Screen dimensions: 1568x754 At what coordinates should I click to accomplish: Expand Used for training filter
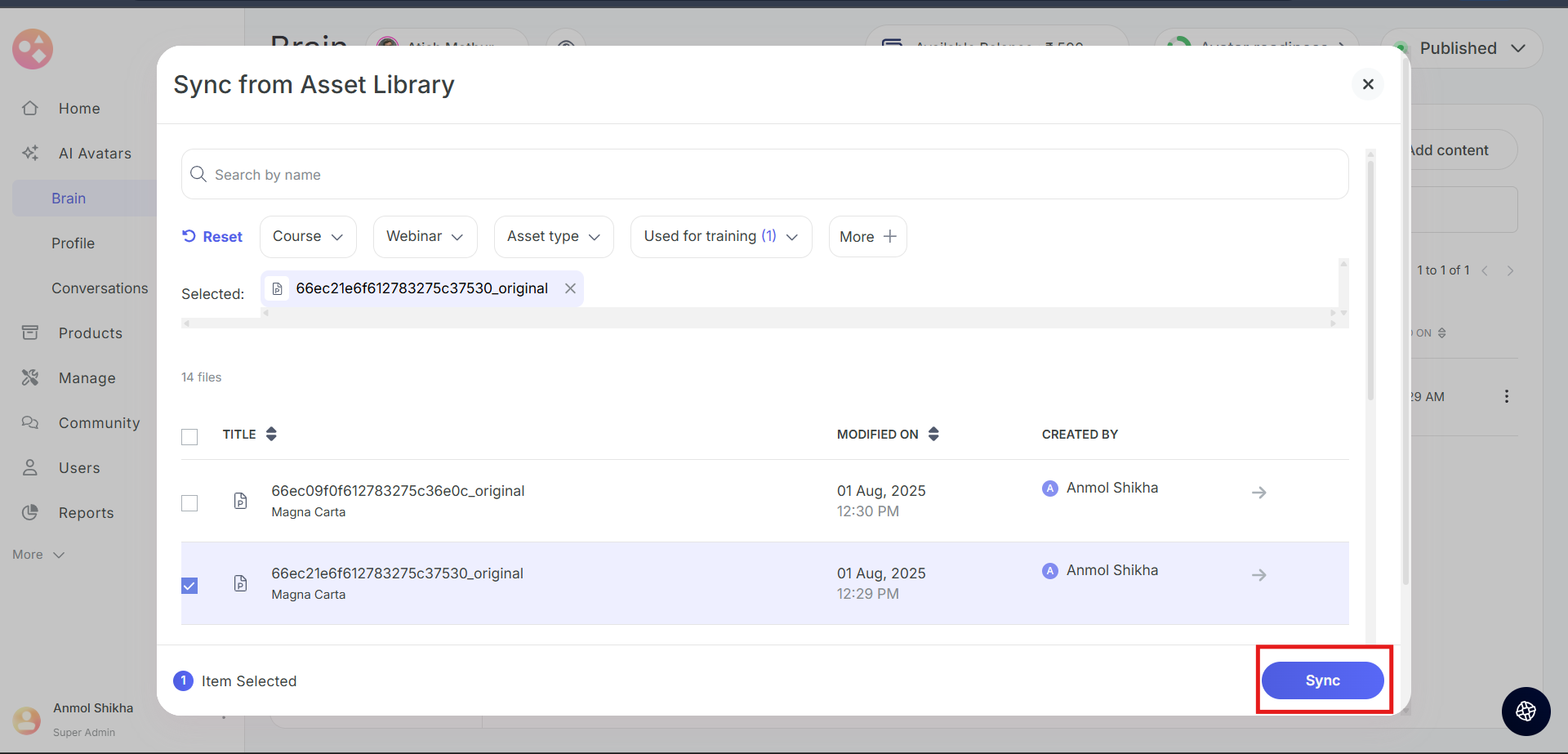pyautogui.click(x=720, y=237)
